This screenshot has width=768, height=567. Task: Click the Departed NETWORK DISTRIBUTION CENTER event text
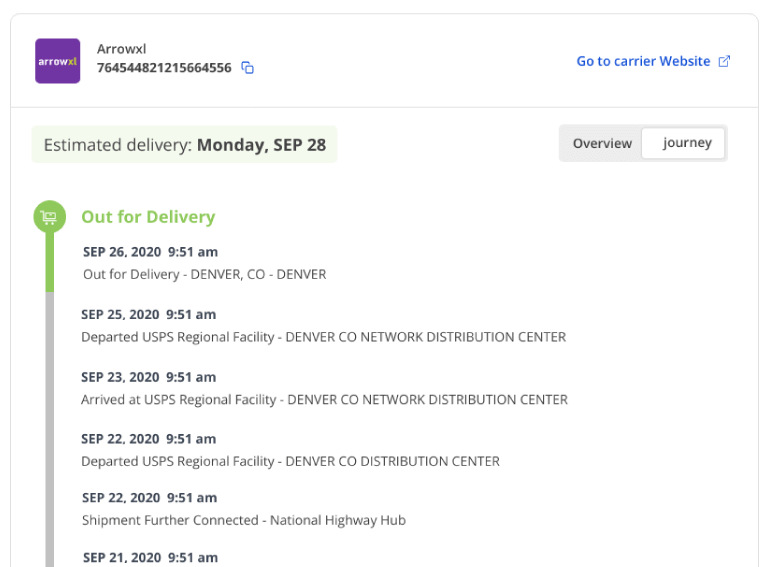click(x=323, y=337)
